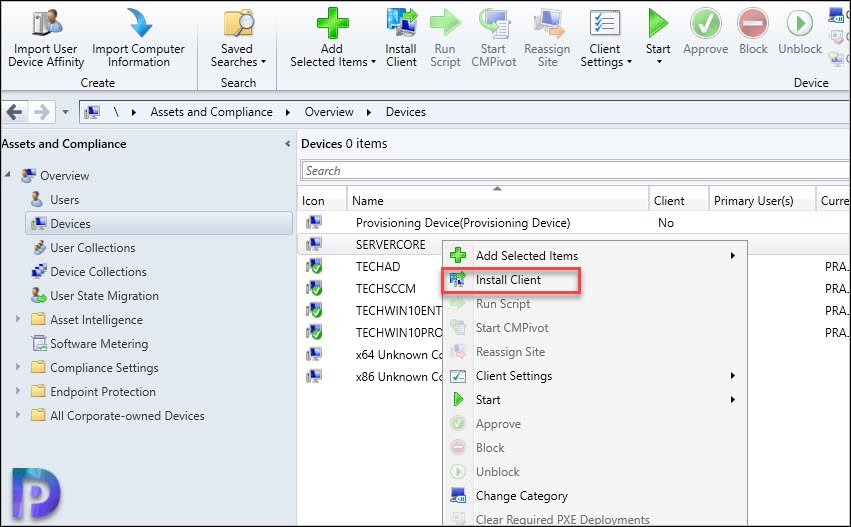Click Import User Device Affinity icon
Screen dimensions: 851x527
point(47,22)
